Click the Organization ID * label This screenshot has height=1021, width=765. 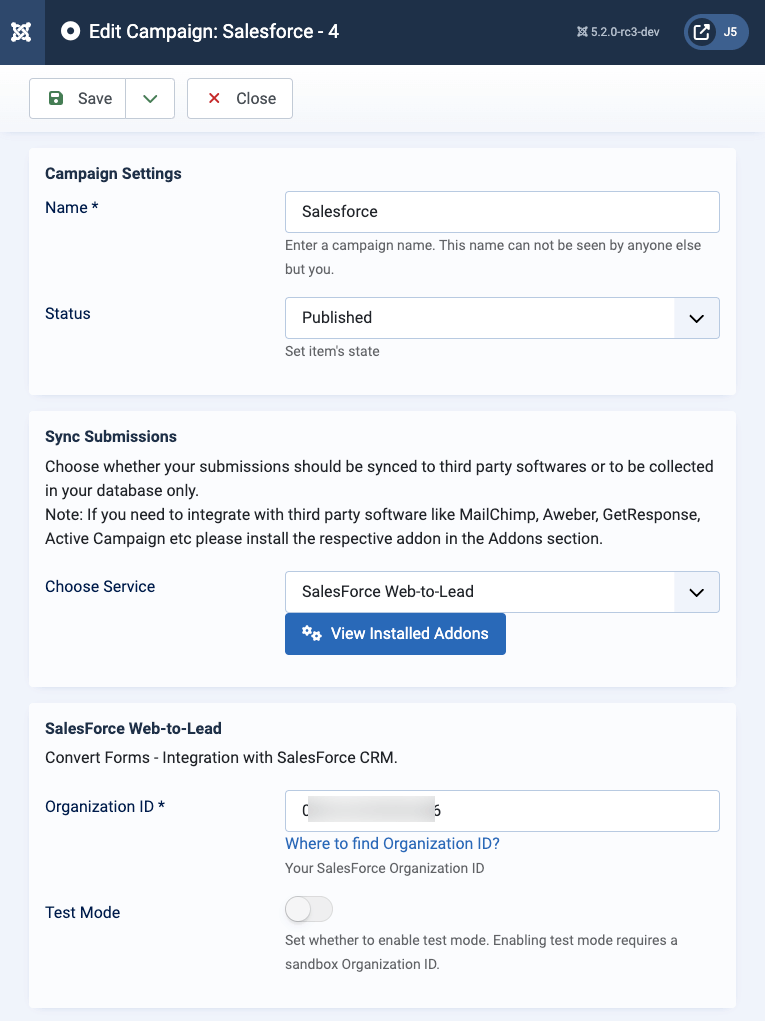105,806
